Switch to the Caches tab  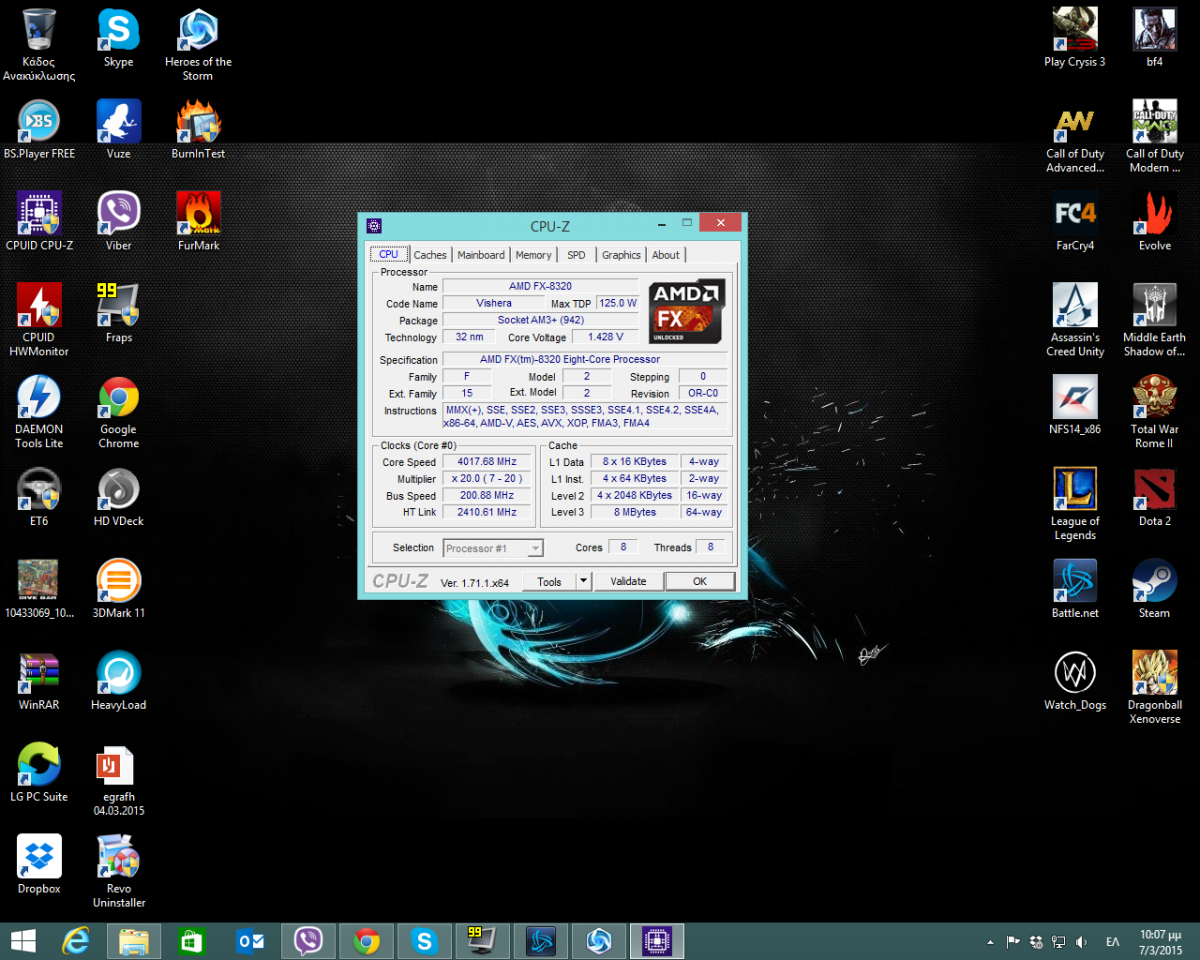point(430,255)
